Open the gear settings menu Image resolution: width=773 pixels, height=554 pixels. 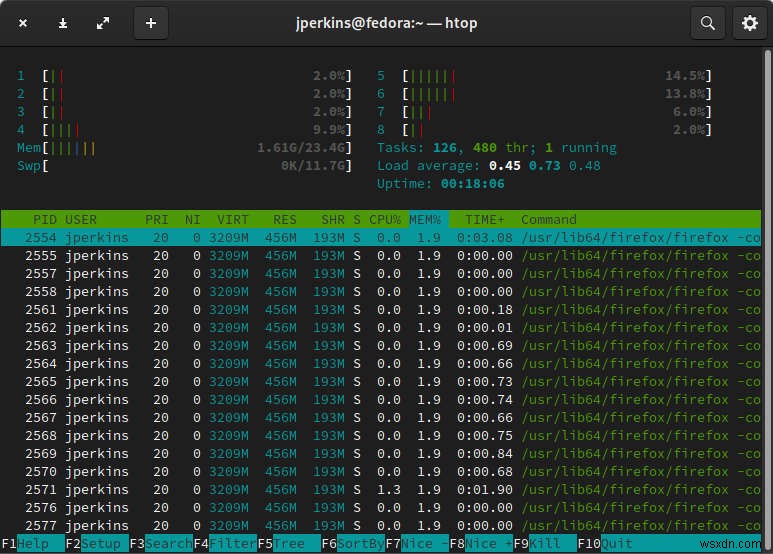pyautogui.click(x=749, y=23)
